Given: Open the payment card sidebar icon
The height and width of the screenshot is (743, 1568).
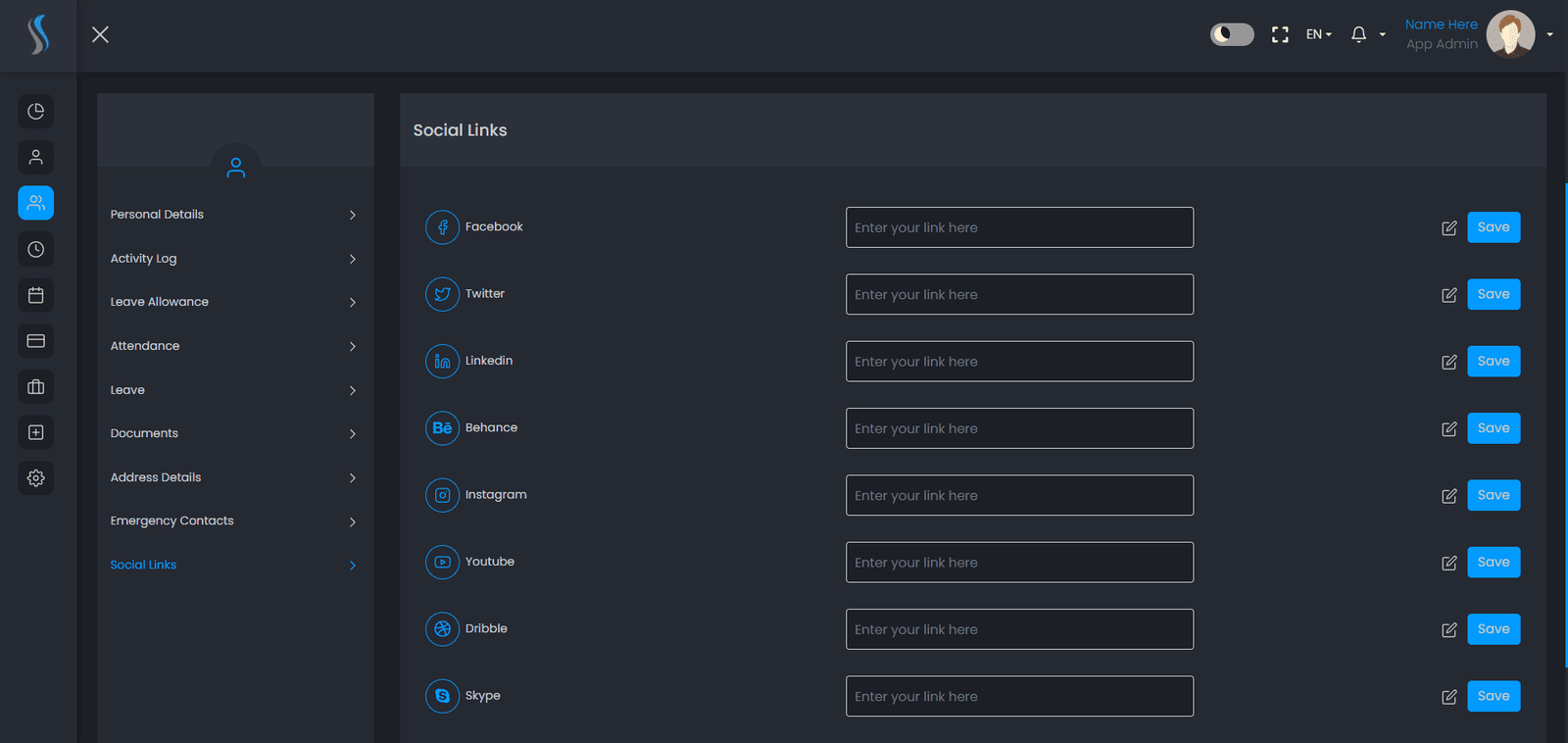Looking at the screenshot, I should (x=36, y=340).
